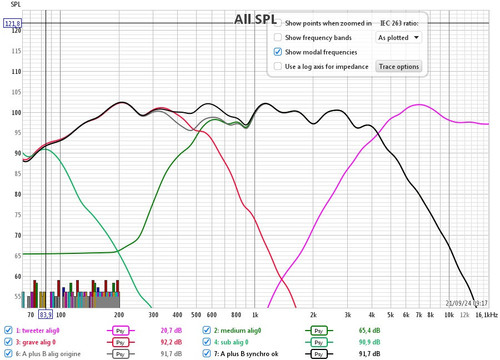Click the 92,2 dB grave readout

[x=171, y=342]
